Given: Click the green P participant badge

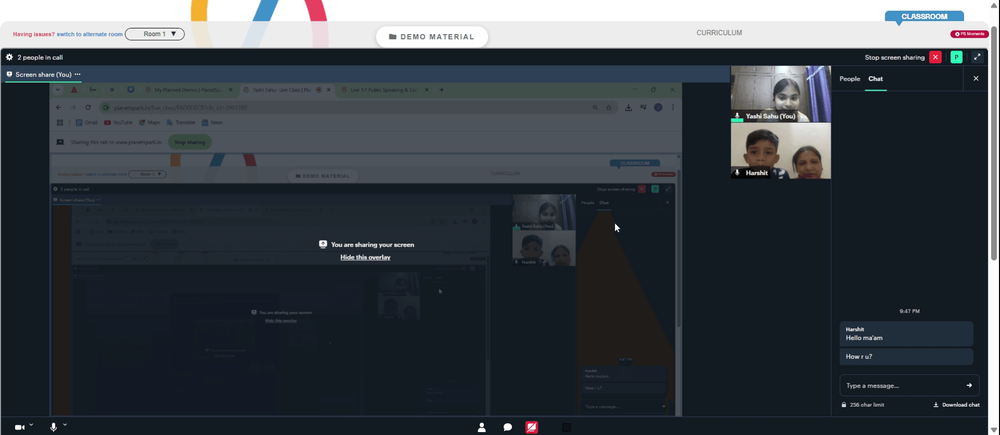Looking at the screenshot, I should tap(956, 57).
